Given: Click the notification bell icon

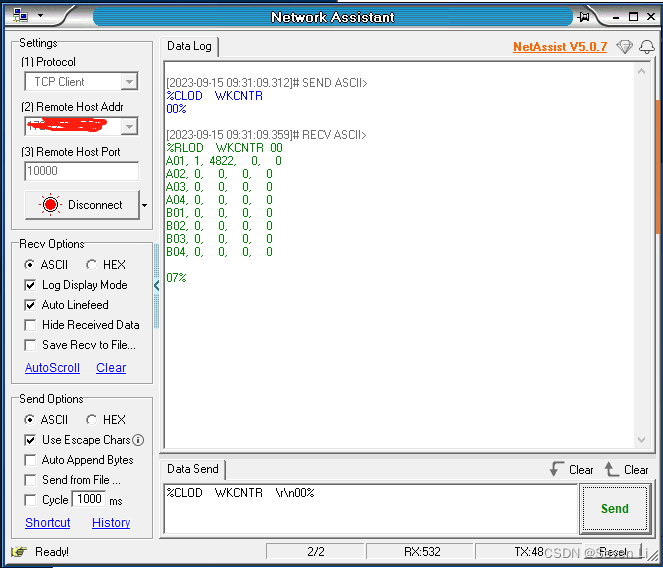Looking at the screenshot, I should coord(647,47).
